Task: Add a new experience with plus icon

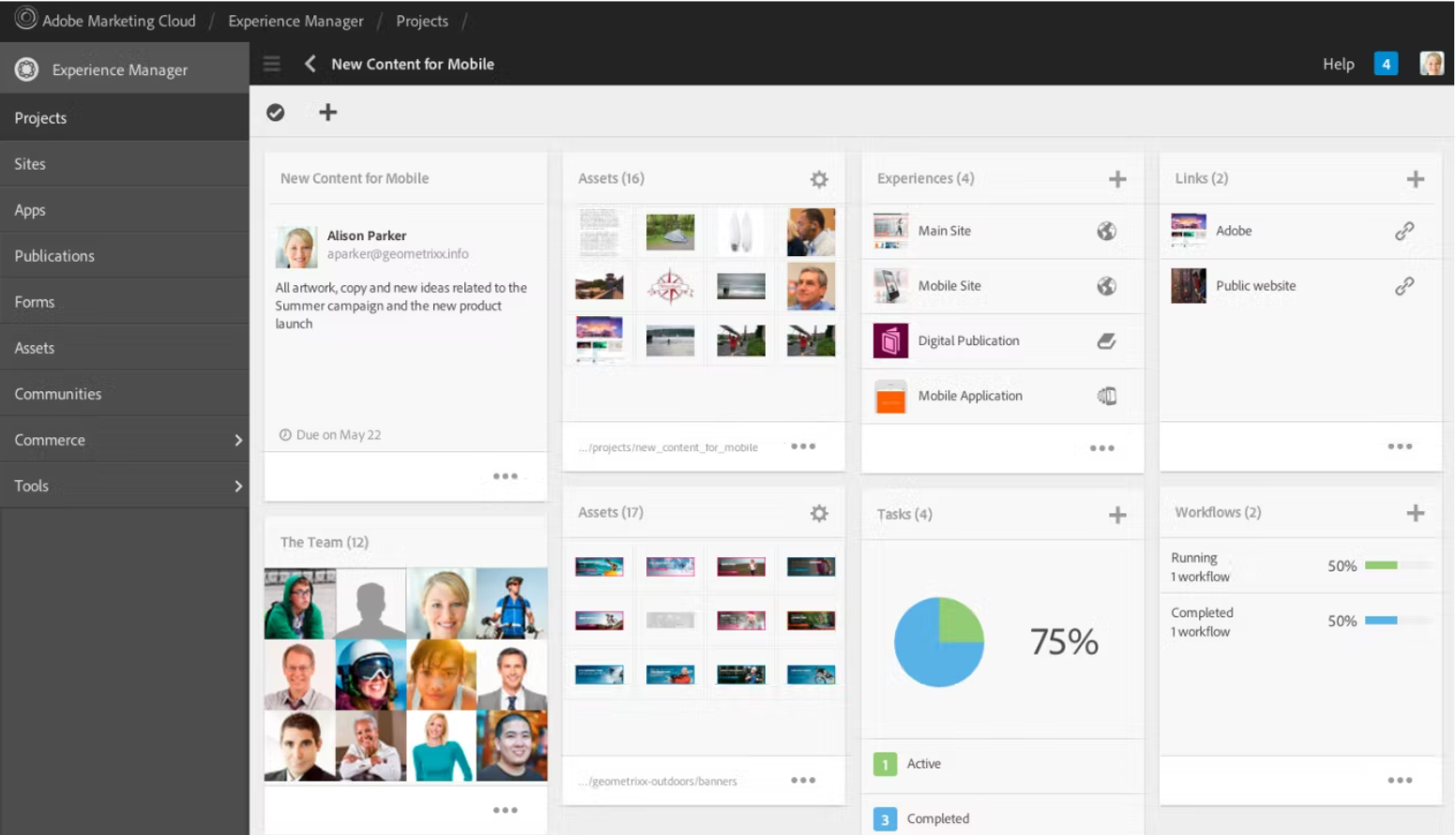Action: click(x=1116, y=179)
